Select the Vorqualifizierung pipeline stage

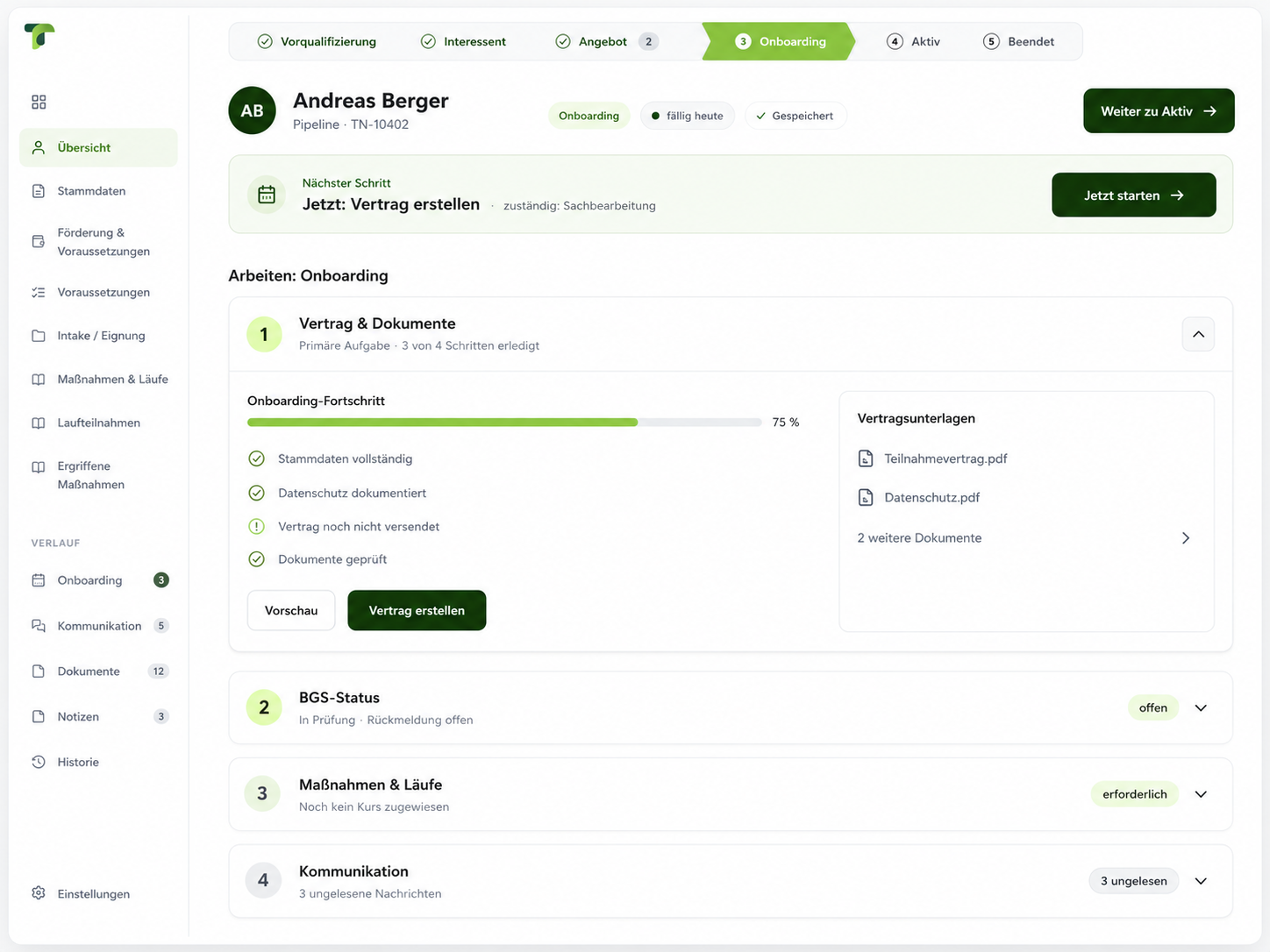click(x=317, y=41)
